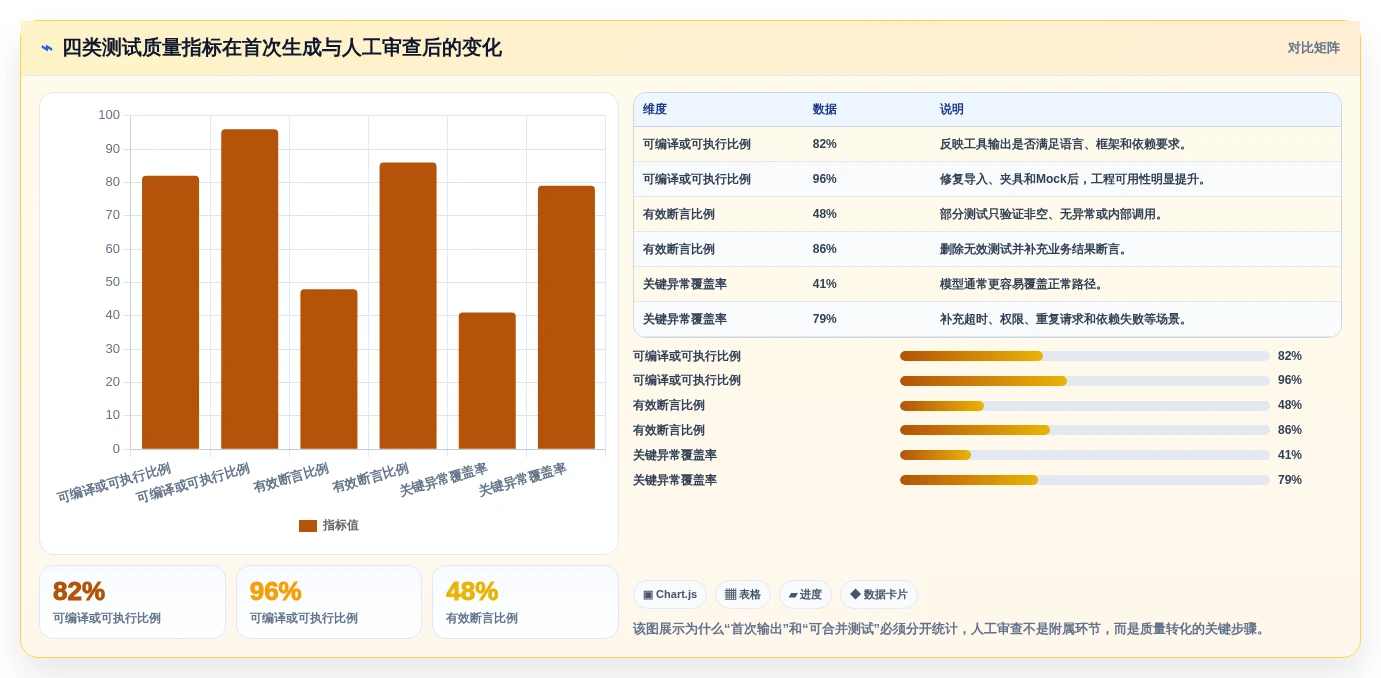Click the chart bar with value 86
1381x678 pixels.
coord(408,306)
